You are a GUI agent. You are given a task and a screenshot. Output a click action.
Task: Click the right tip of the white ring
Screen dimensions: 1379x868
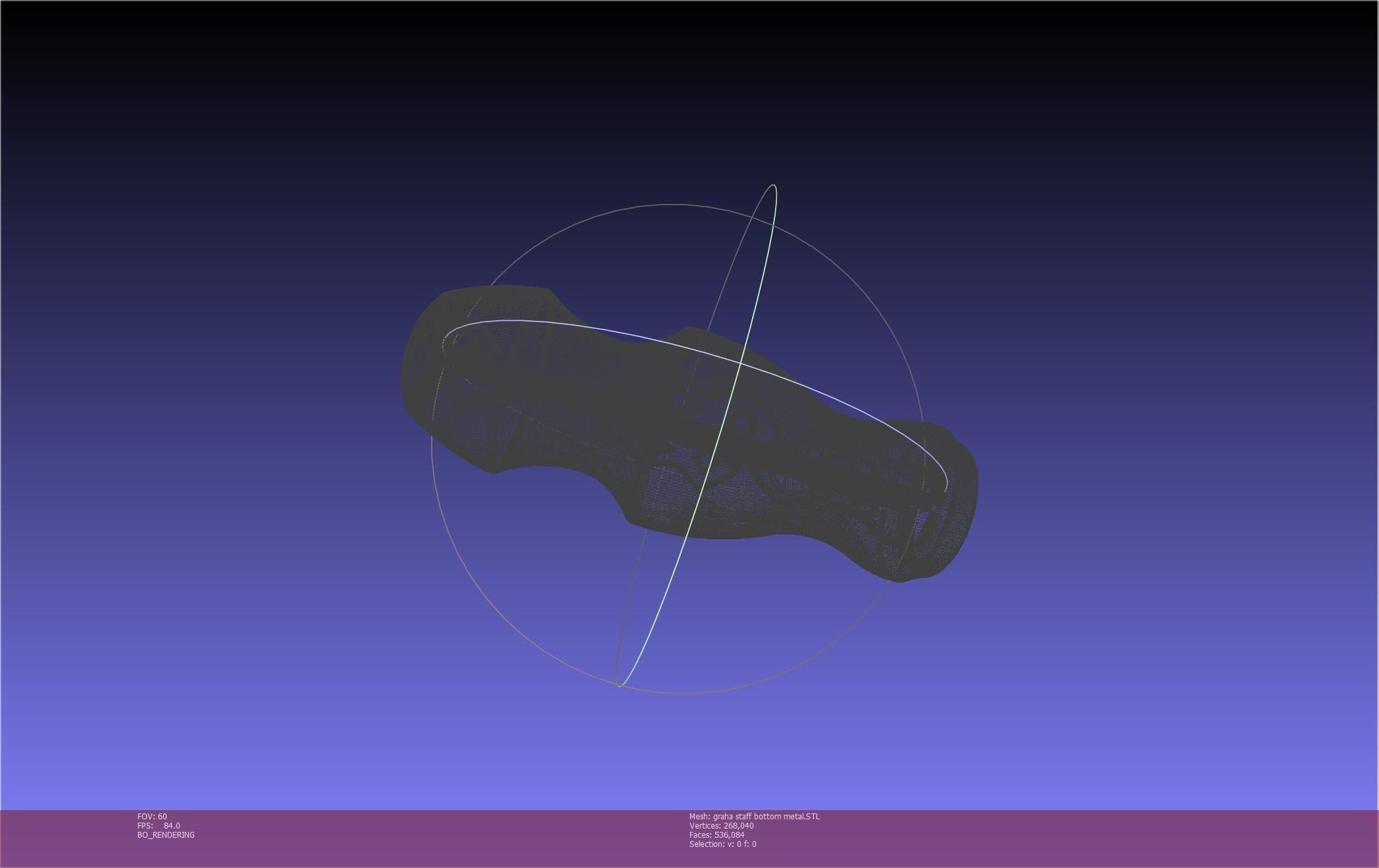point(946,487)
